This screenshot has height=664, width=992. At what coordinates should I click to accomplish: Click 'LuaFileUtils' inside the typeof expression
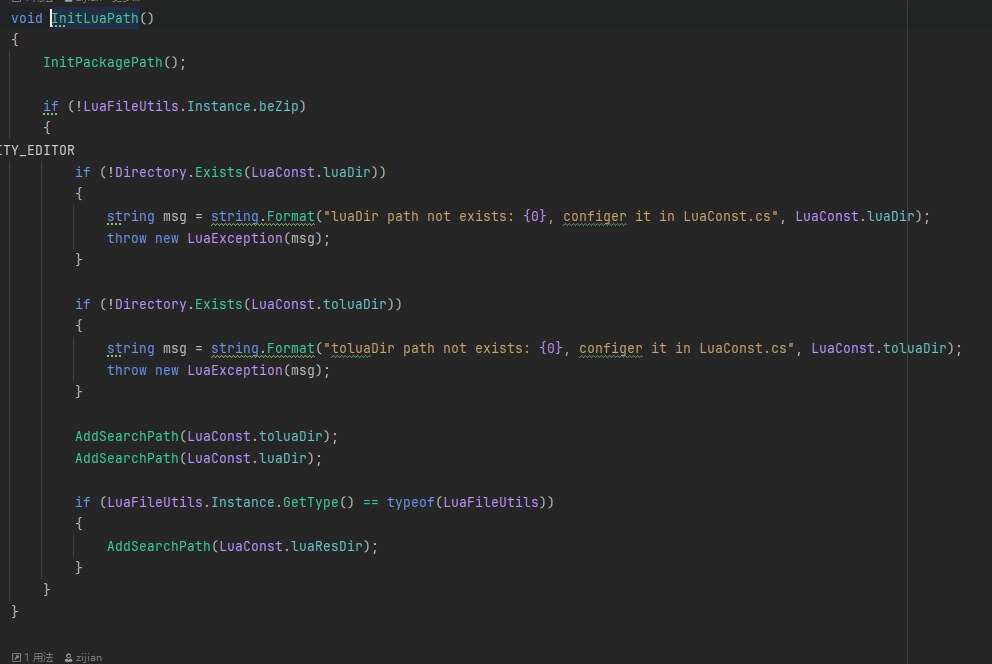[491, 503]
